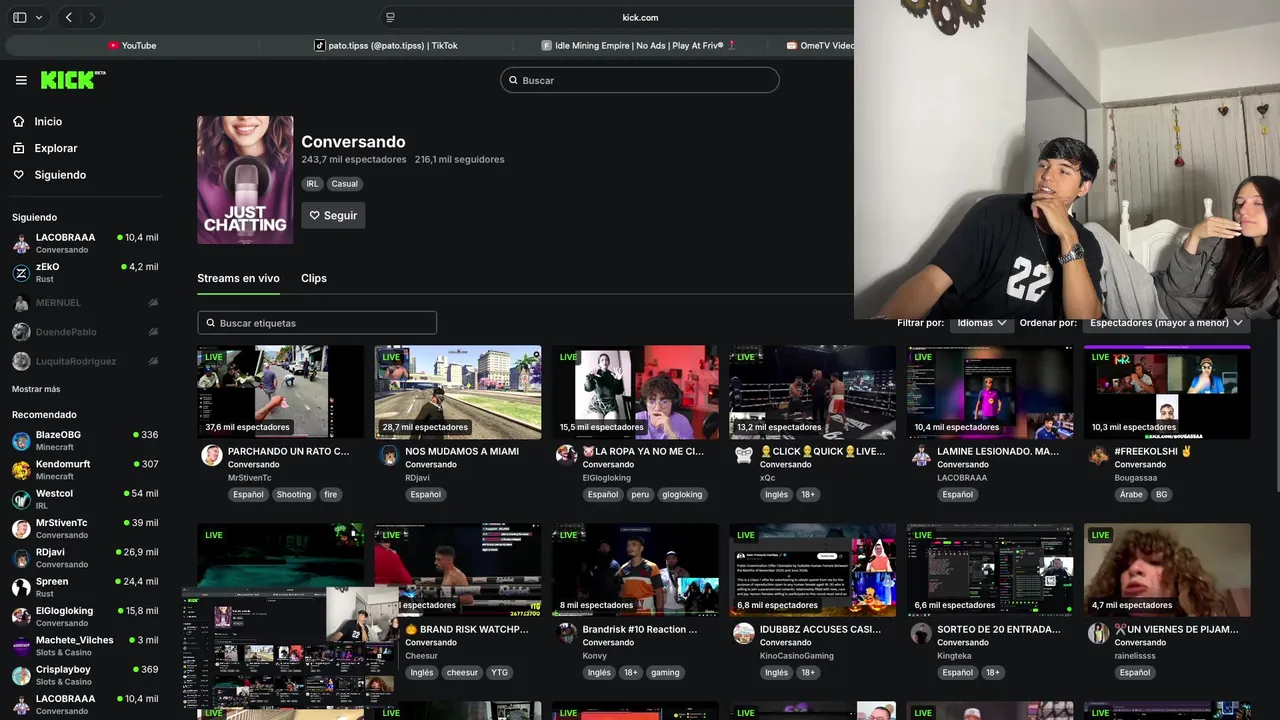Open PARCHANDO UN RATO stream thumbnail
The image size is (1280, 720).
280,392
